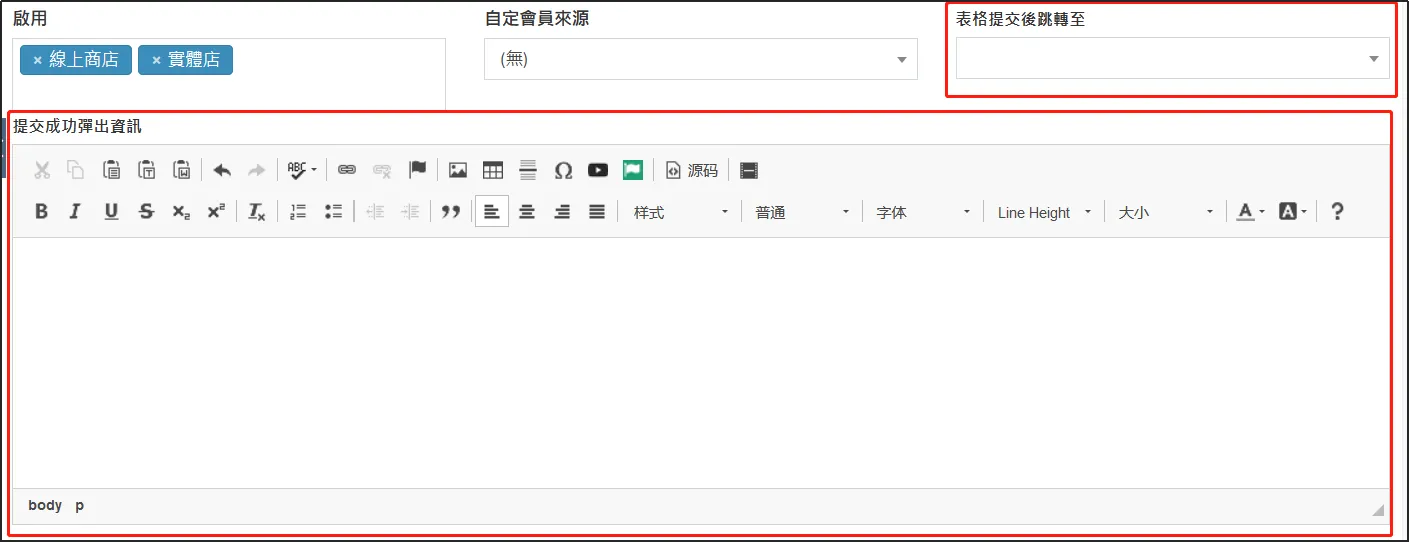Click the YouTube embed icon
This screenshot has height=542, width=1410.
598,170
